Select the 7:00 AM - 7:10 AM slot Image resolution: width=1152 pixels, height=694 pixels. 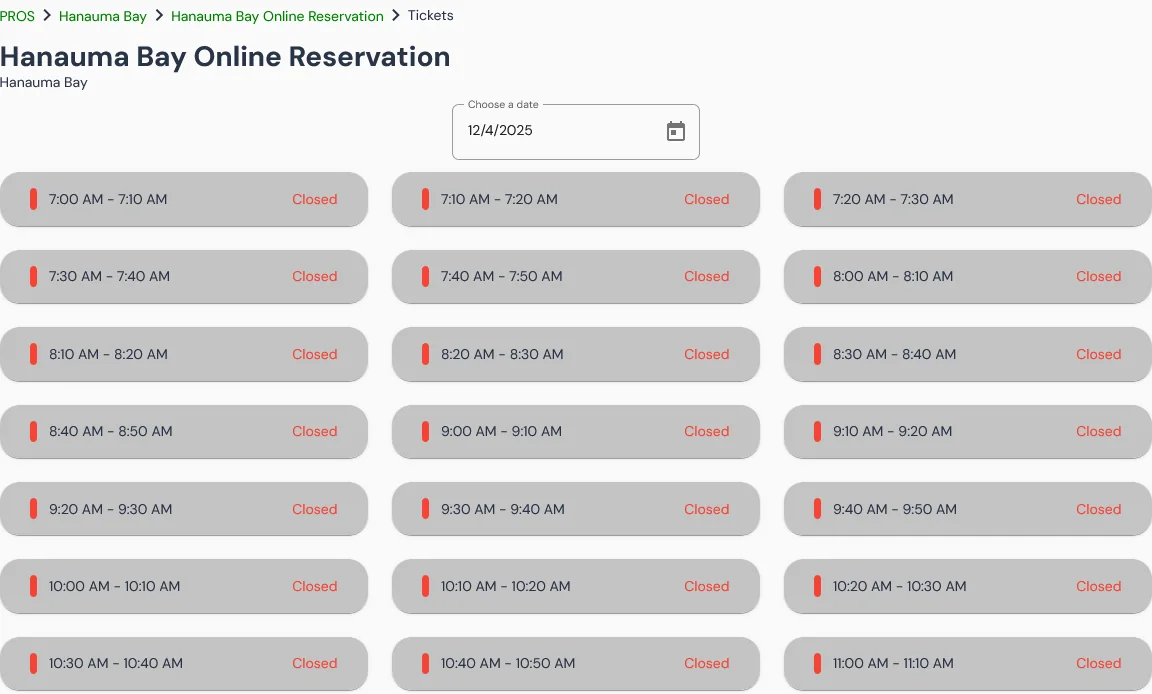coord(184,199)
